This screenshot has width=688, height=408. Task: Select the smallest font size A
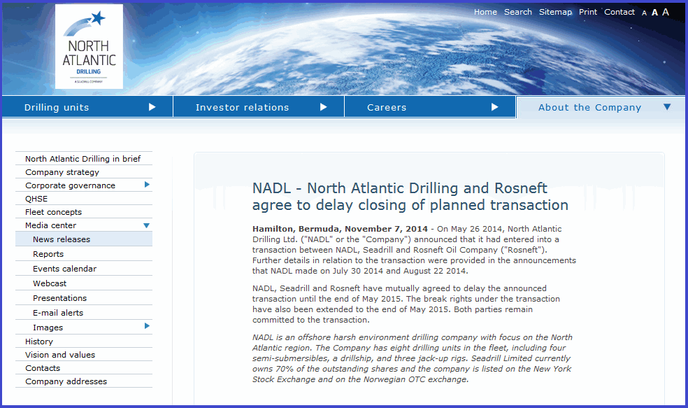click(x=644, y=13)
